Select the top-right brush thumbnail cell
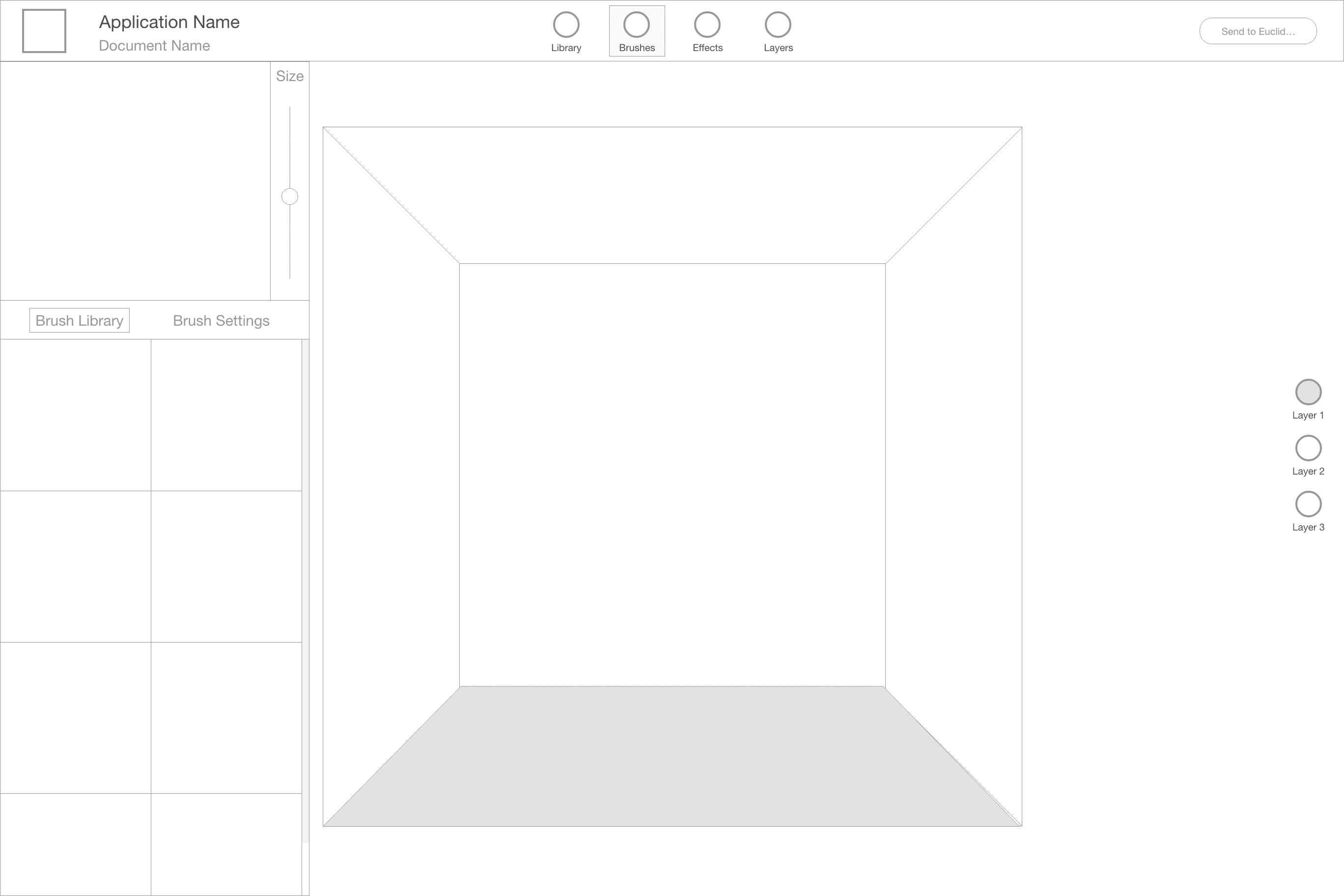 point(226,415)
